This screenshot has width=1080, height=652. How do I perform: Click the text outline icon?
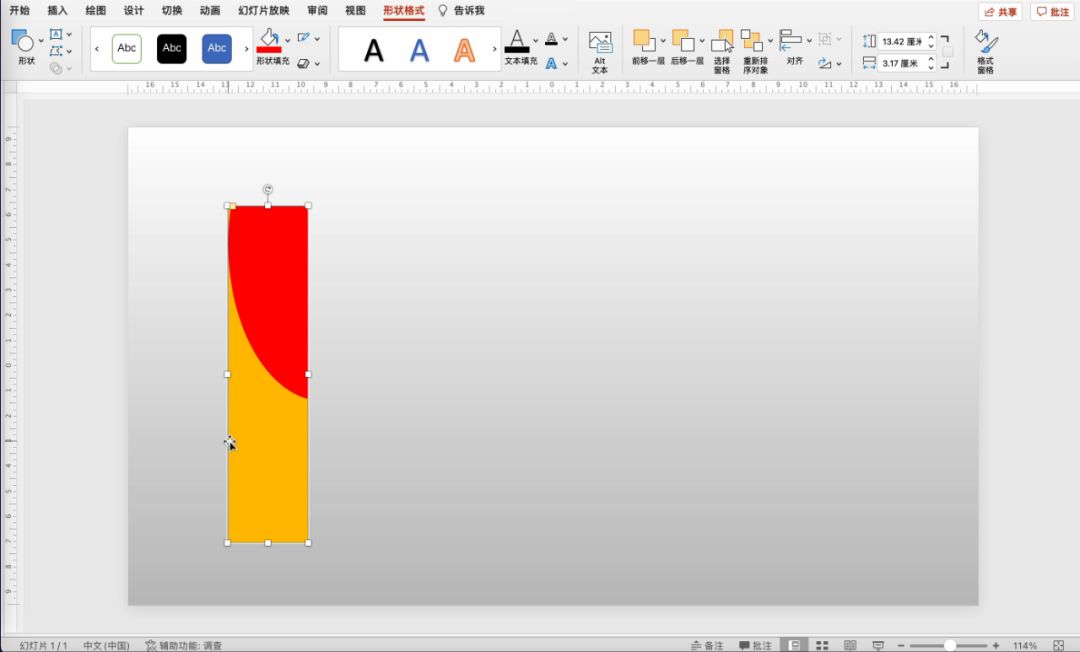(x=551, y=39)
